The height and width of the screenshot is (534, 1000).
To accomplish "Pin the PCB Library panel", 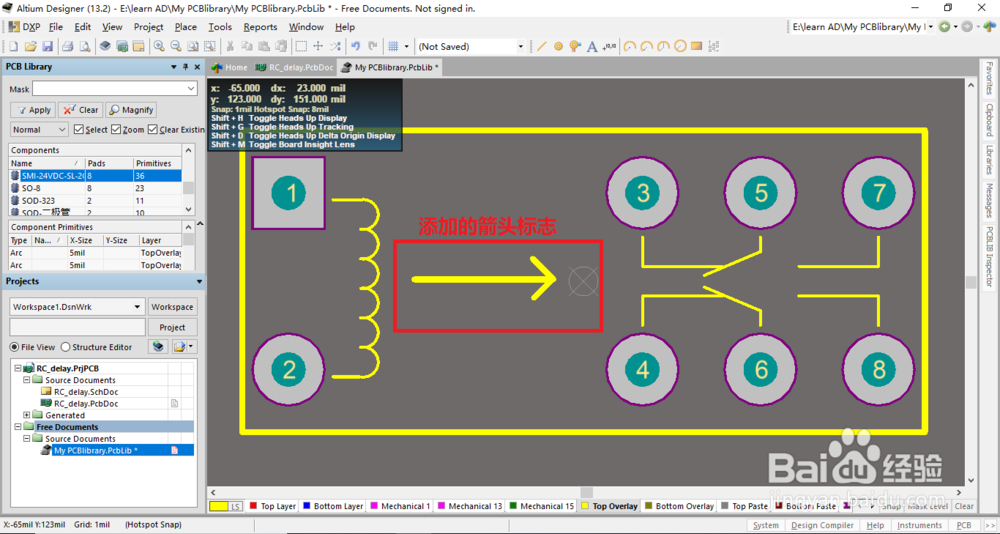I will coord(186,67).
